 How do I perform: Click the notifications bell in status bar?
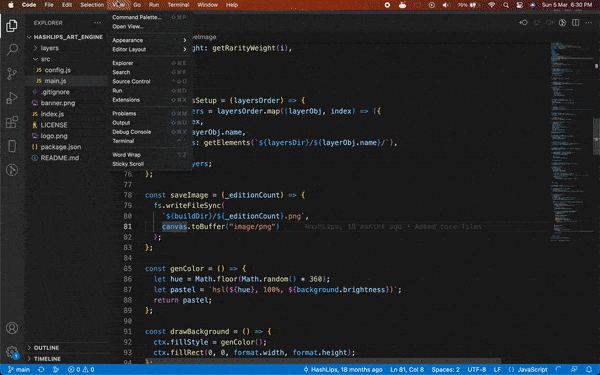589,370
